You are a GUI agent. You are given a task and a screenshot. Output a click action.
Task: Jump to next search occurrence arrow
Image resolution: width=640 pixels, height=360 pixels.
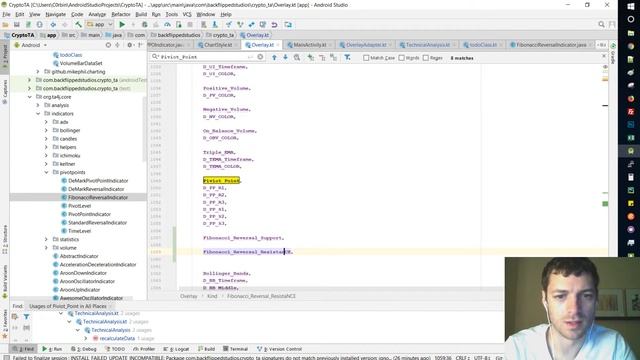285,58
